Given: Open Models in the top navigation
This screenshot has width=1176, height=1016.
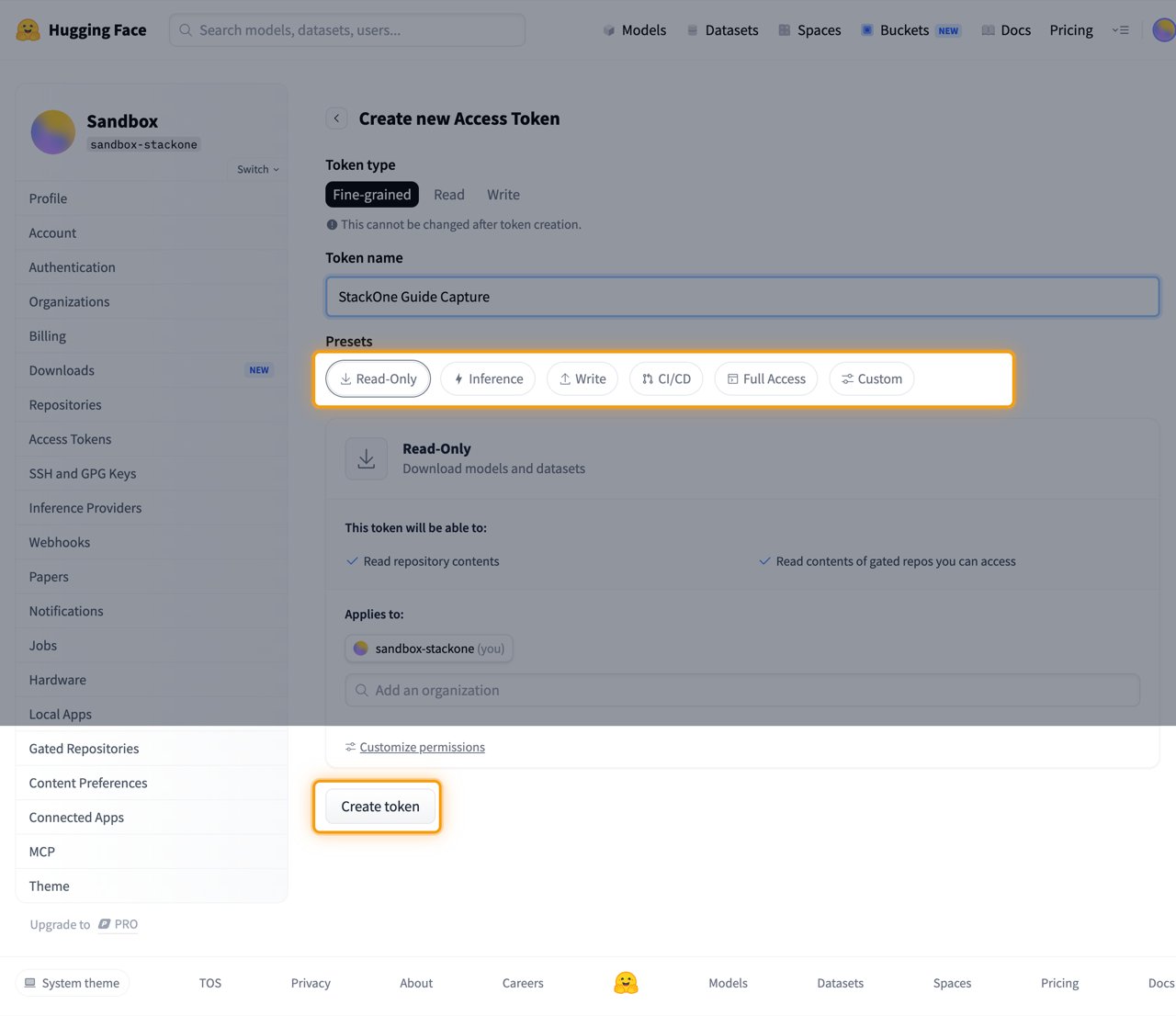Looking at the screenshot, I should point(634,30).
